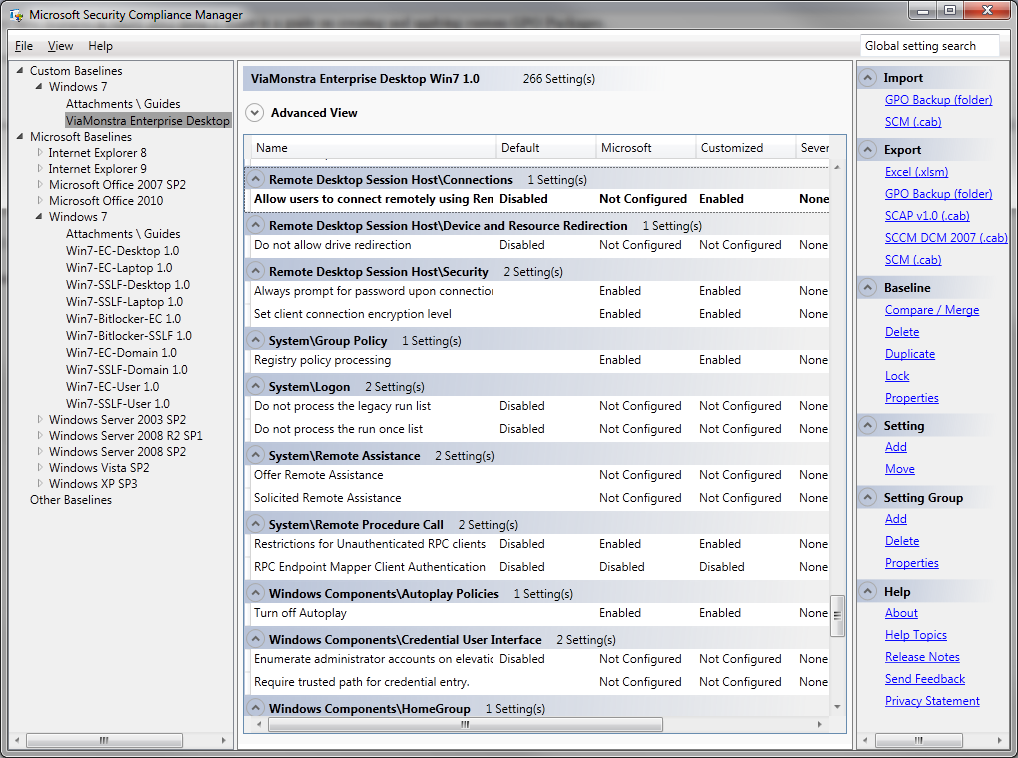The image size is (1018, 758).
Task: Sort by Microsoft column header
Action: 645,148
